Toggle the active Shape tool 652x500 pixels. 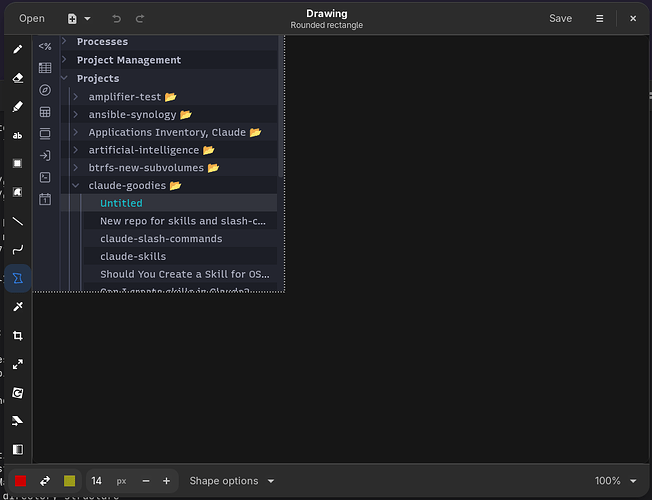[17, 278]
